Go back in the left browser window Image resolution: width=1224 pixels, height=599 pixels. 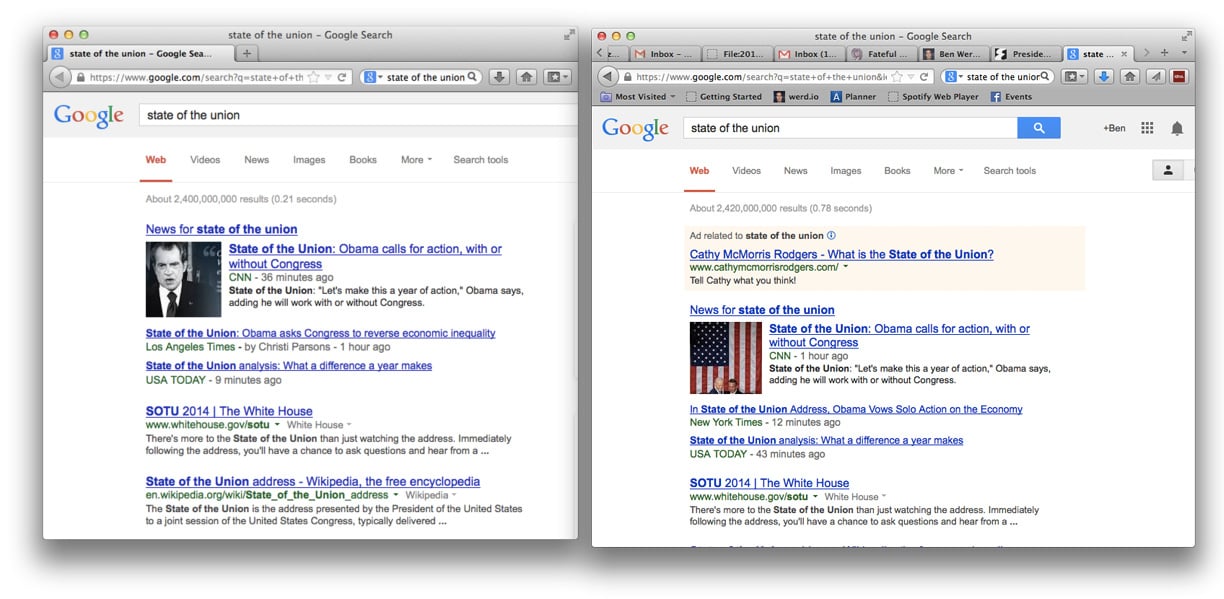point(59,77)
